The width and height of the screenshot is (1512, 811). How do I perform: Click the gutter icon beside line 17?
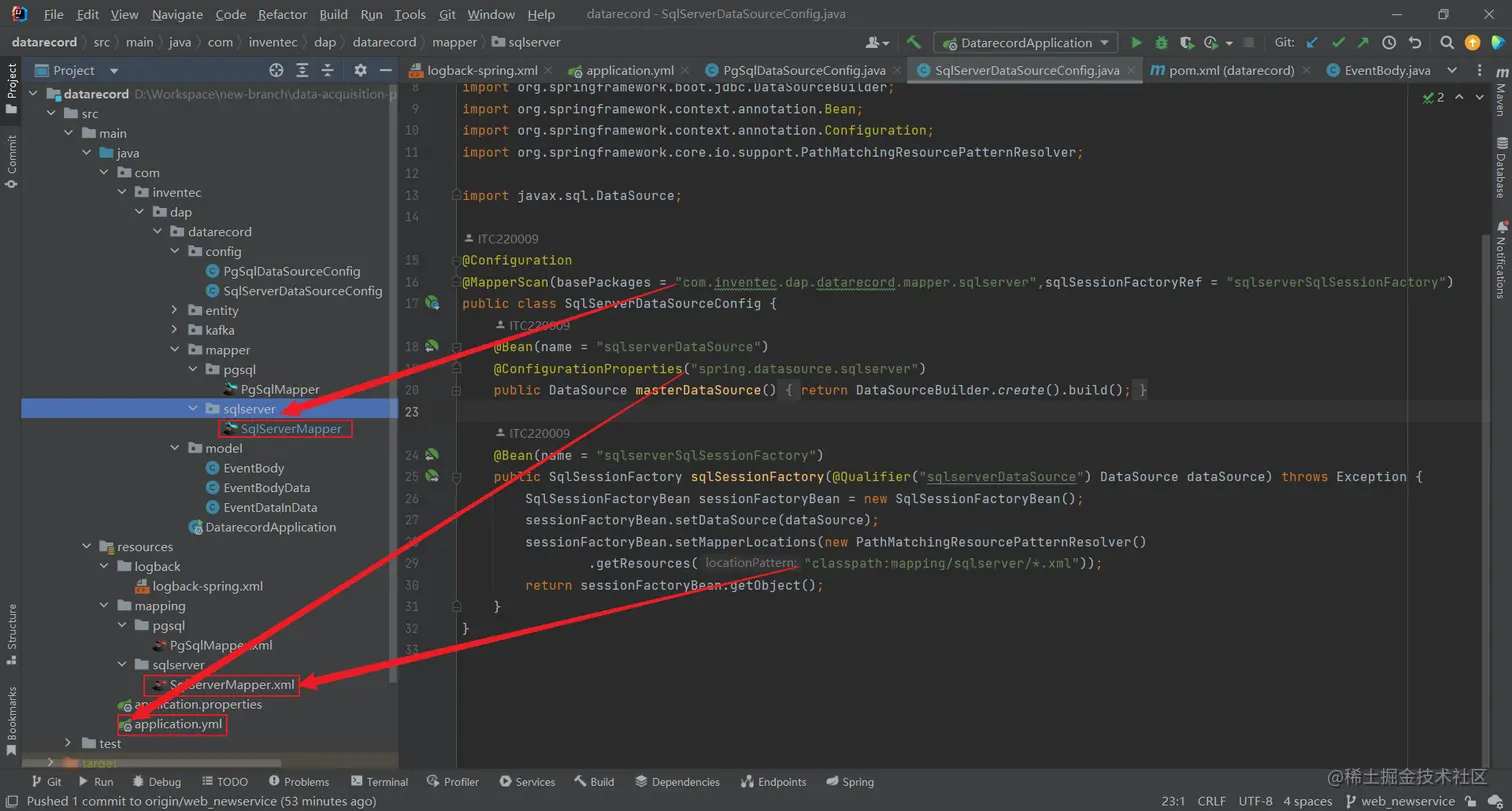(x=432, y=303)
